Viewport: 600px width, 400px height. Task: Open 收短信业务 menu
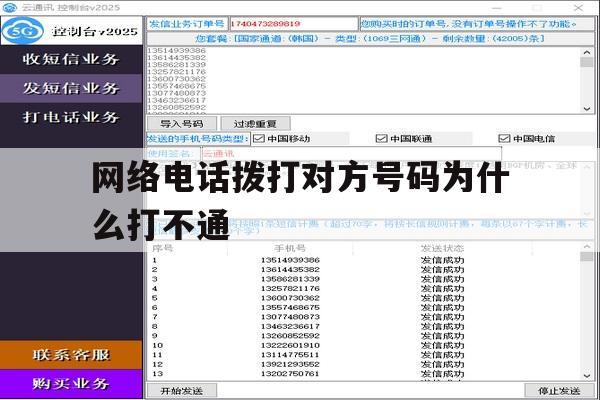[x=71, y=59]
